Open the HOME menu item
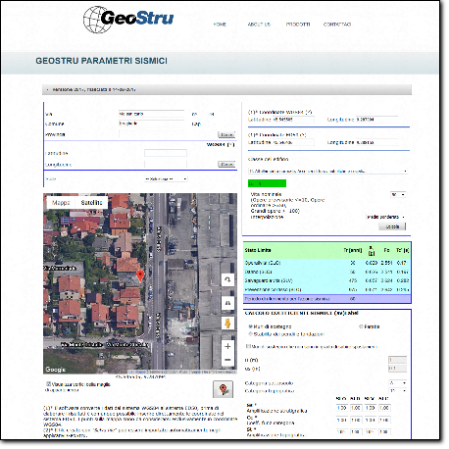The width and height of the screenshot is (449, 449). point(220,24)
